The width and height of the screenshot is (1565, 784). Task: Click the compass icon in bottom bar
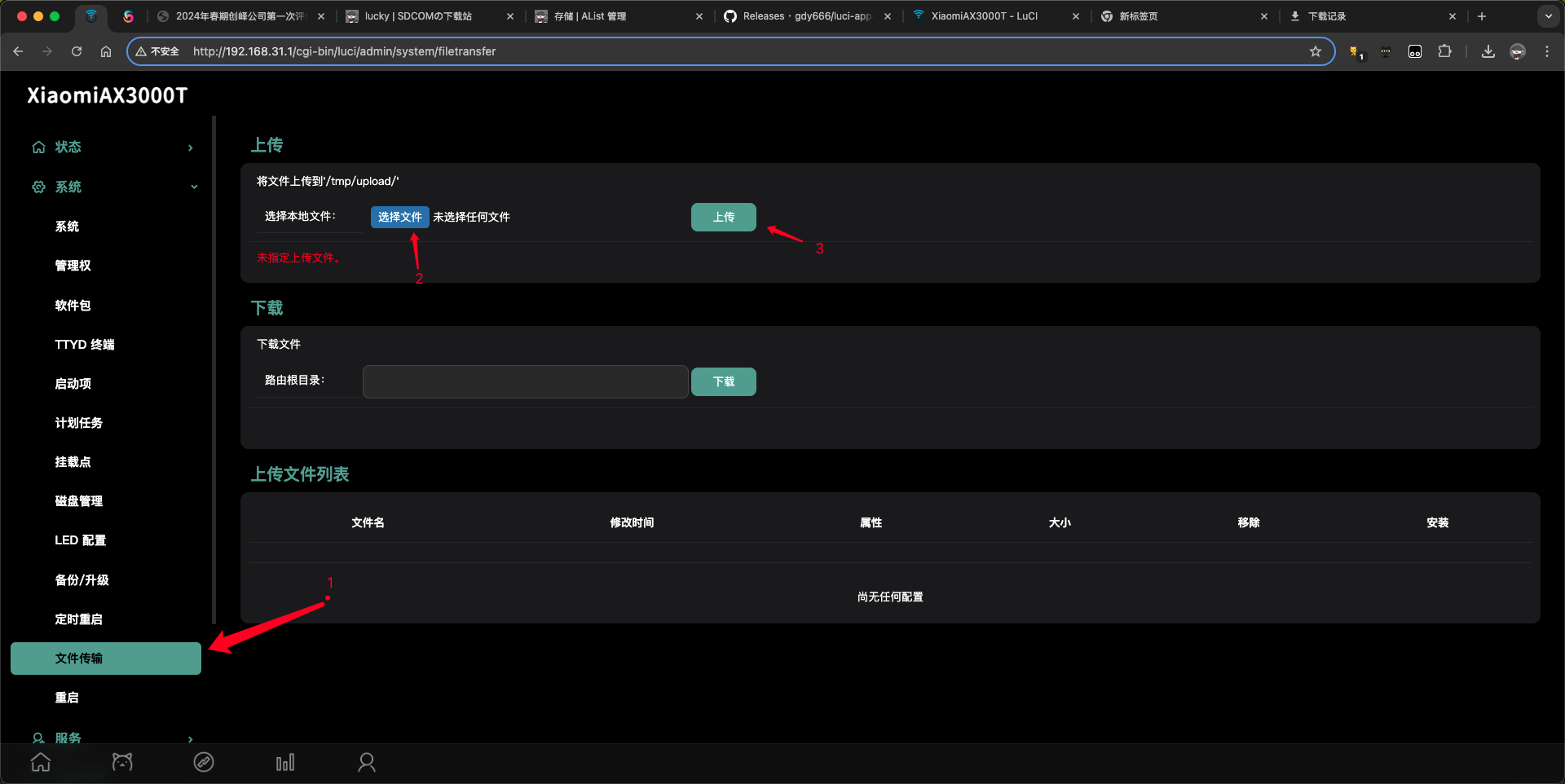point(204,763)
